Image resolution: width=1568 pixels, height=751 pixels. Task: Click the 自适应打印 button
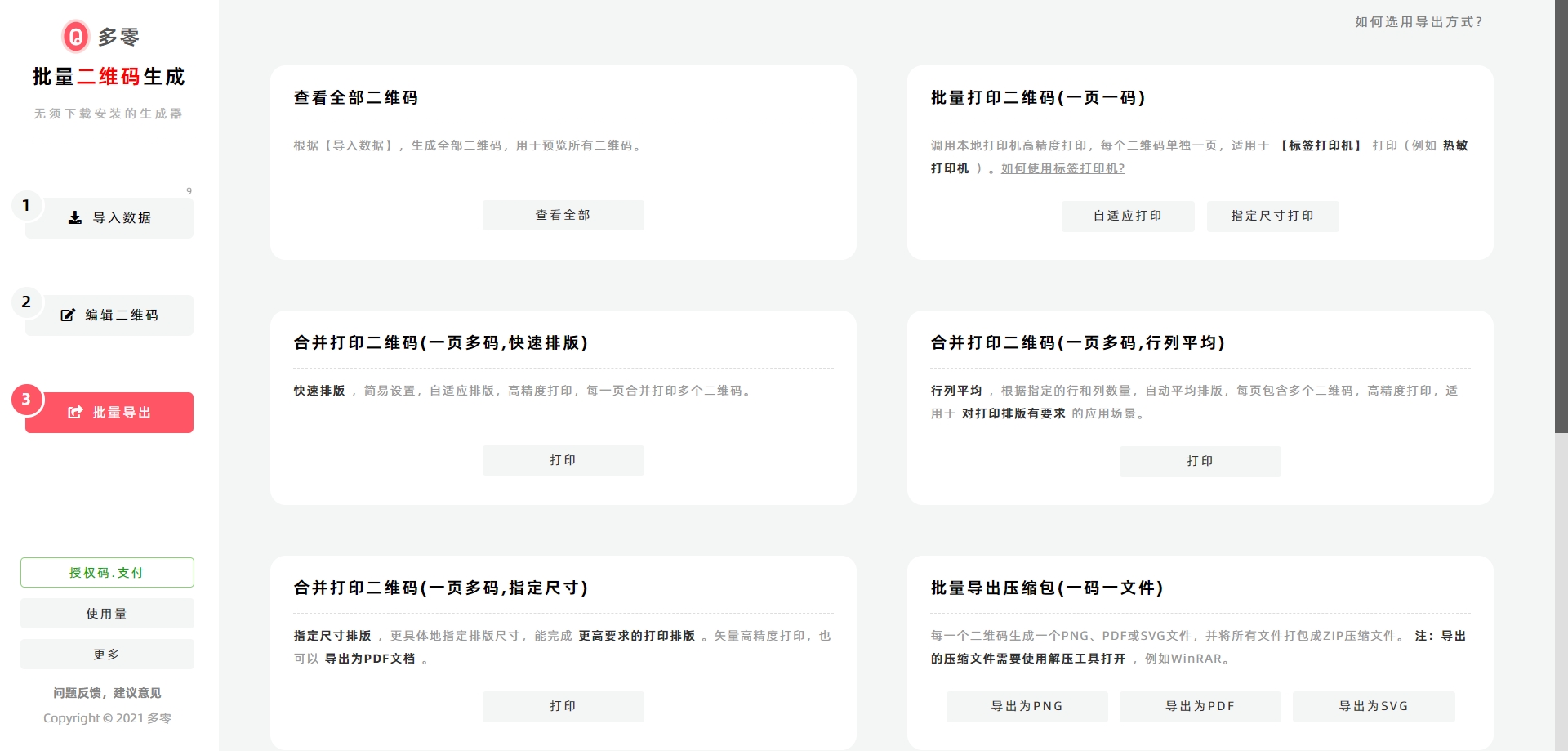[1128, 216]
